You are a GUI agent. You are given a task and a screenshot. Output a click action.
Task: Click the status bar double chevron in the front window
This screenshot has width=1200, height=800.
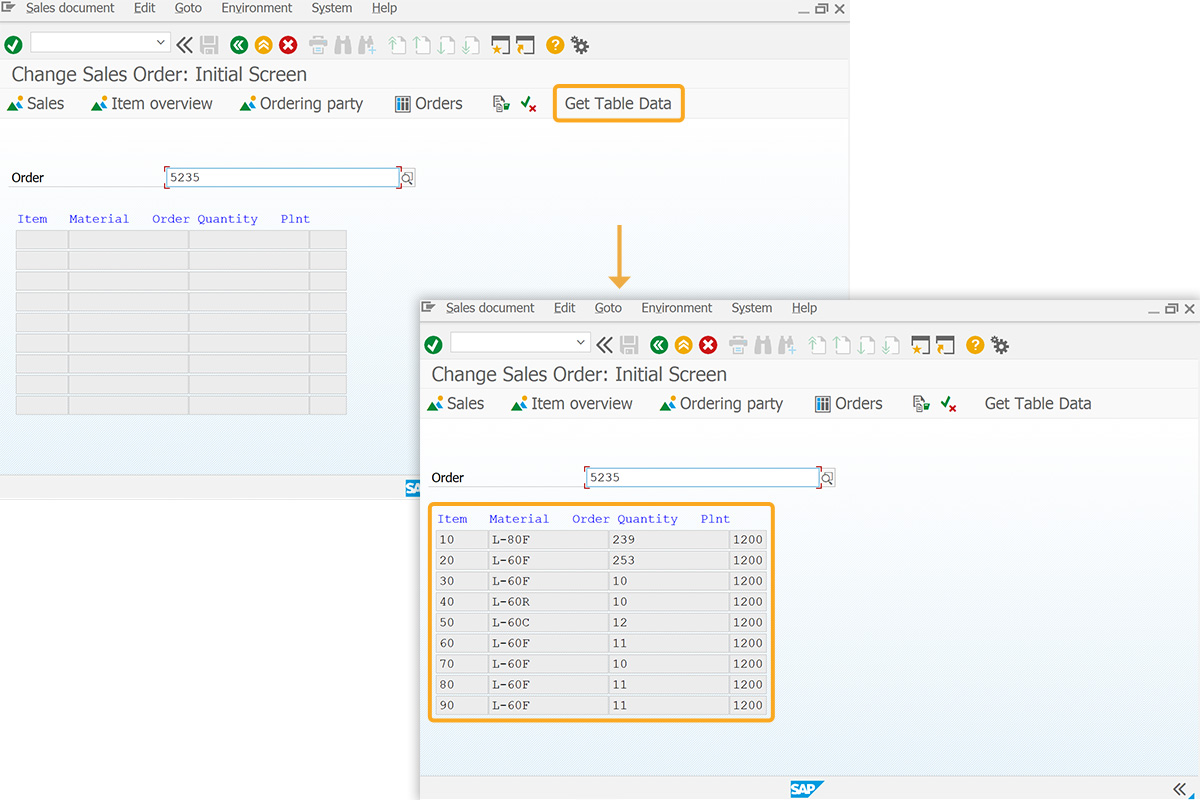(x=1180, y=788)
